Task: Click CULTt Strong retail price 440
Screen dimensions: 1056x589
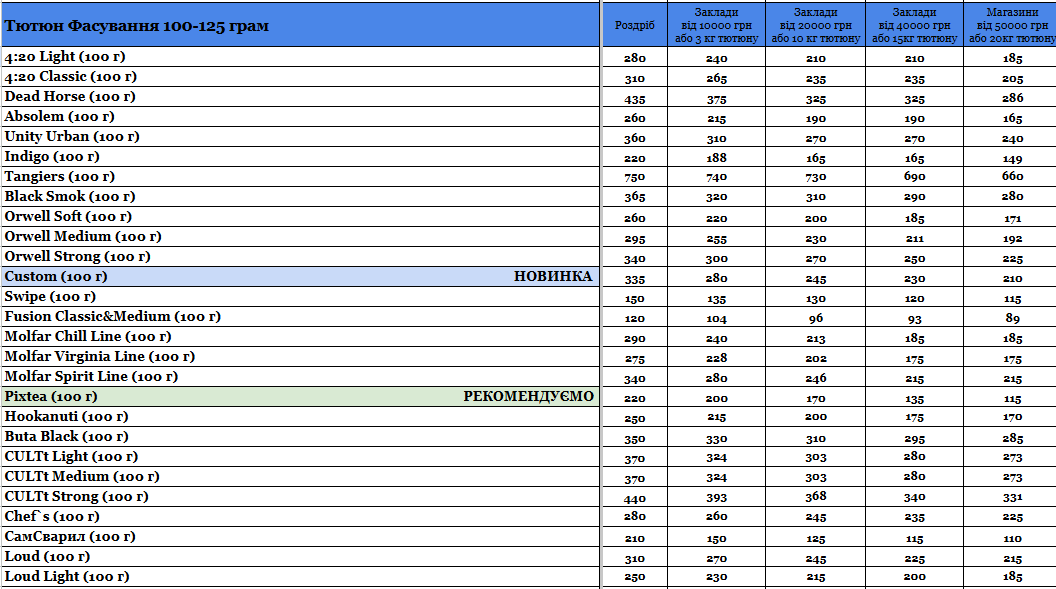Action: click(635, 499)
